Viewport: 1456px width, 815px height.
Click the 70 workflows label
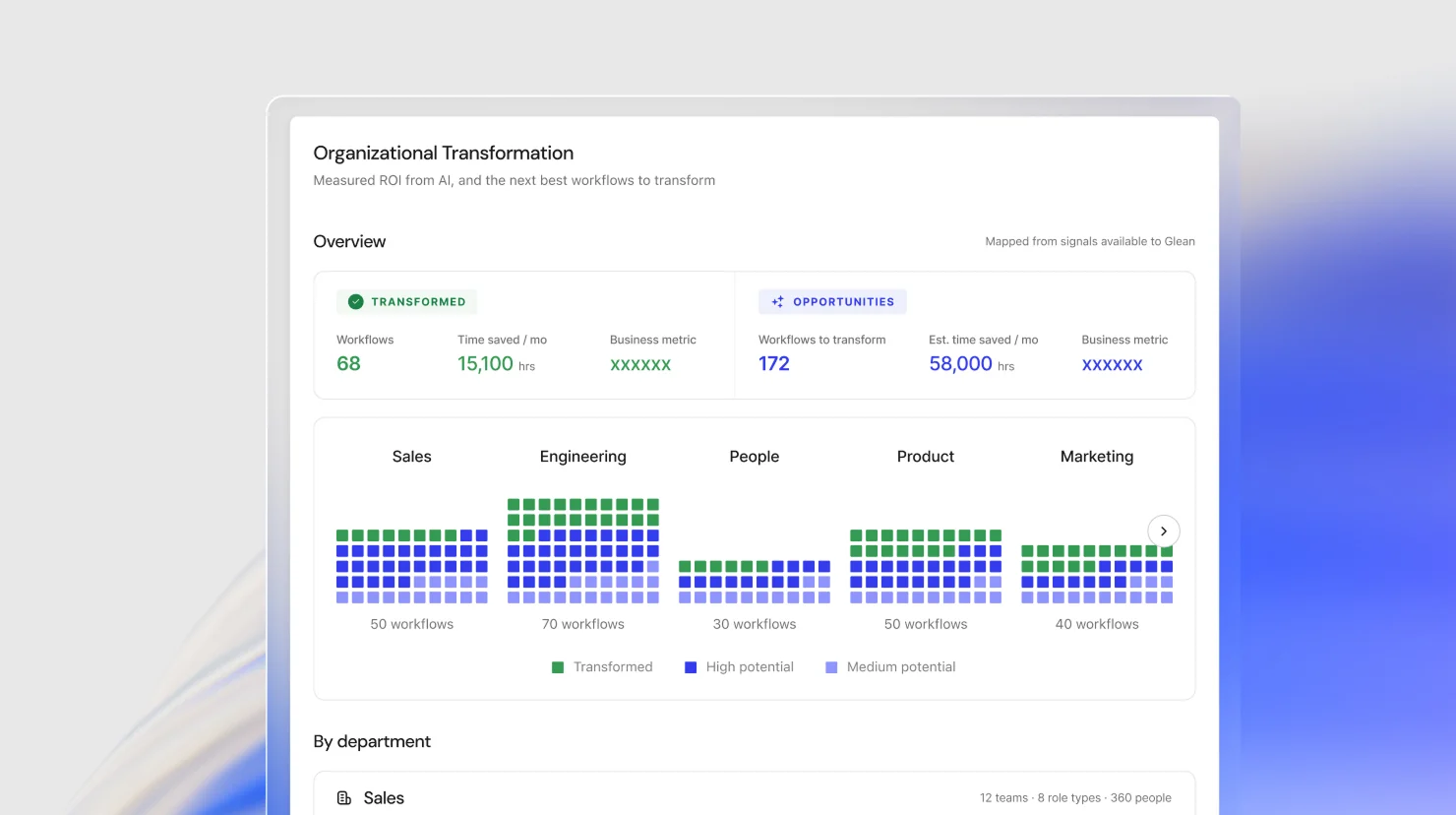point(583,624)
